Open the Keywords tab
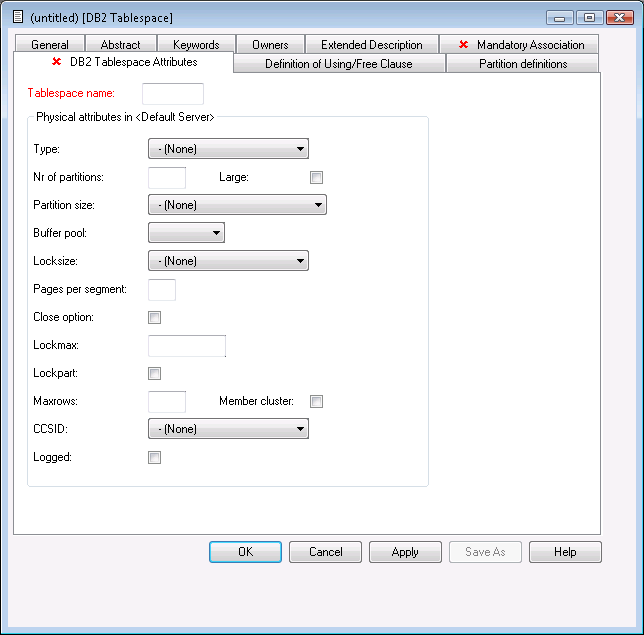The image size is (644, 635). point(196,44)
